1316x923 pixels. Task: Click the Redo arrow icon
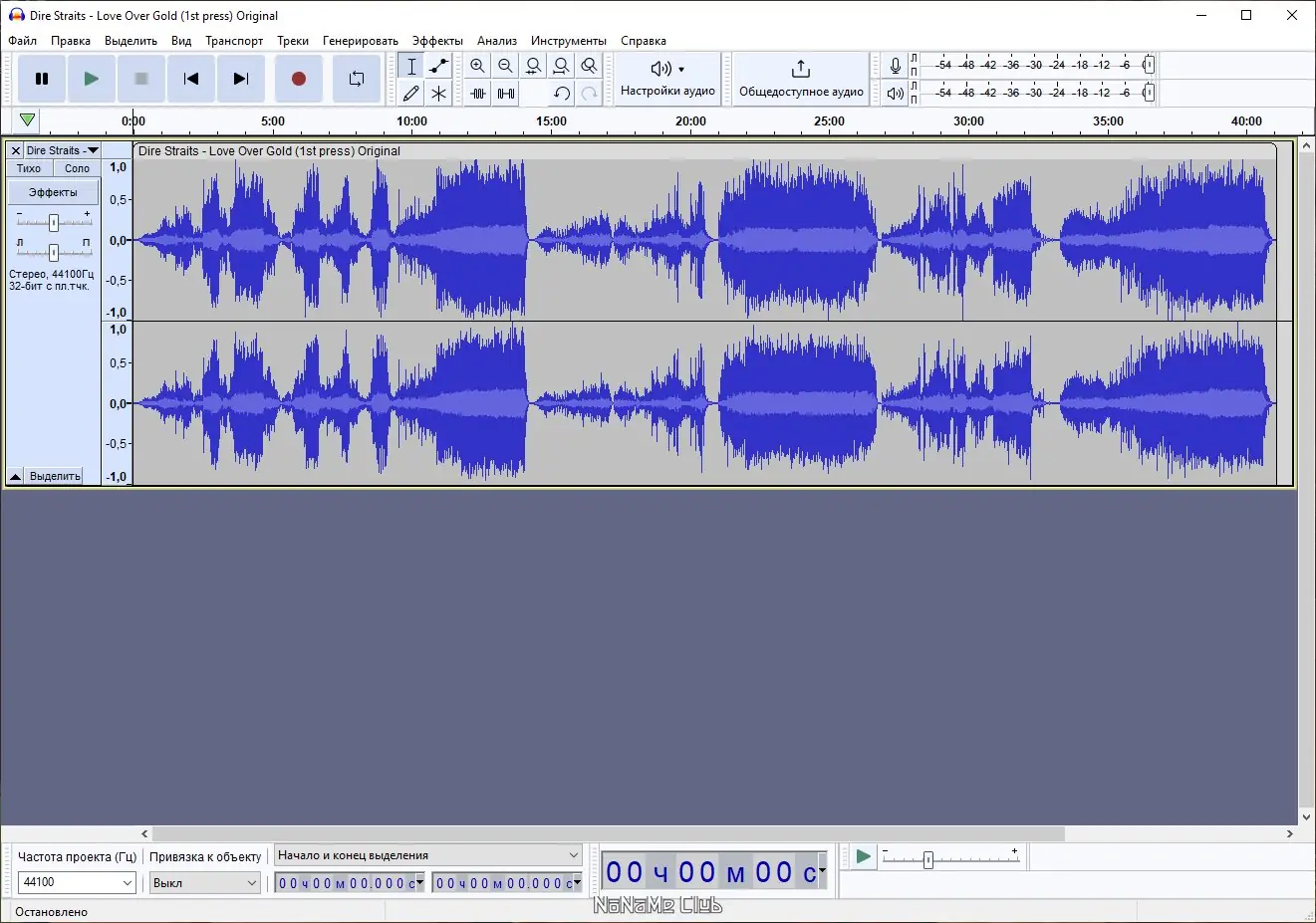590,93
